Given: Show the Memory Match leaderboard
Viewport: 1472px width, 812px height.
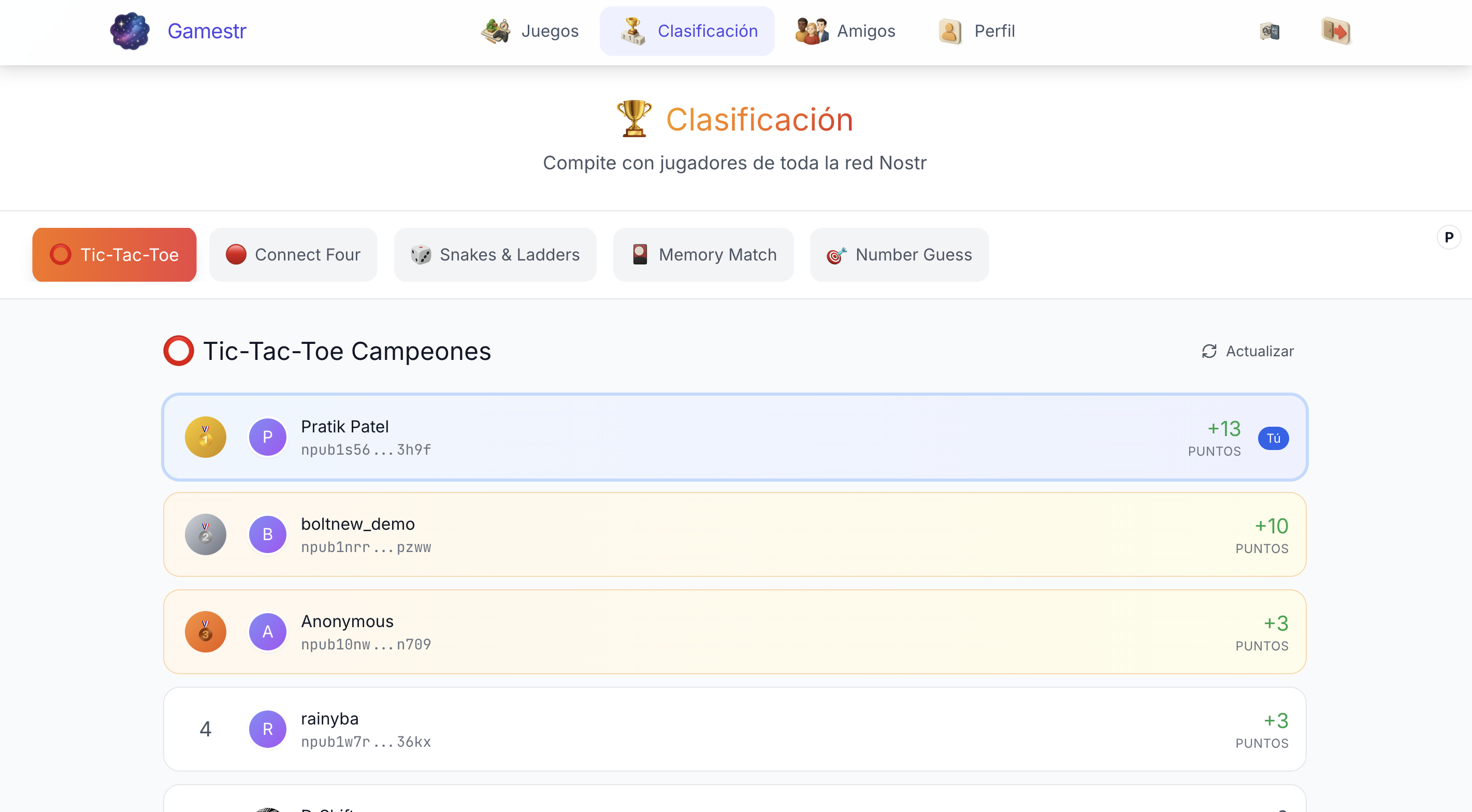Looking at the screenshot, I should click(703, 255).
